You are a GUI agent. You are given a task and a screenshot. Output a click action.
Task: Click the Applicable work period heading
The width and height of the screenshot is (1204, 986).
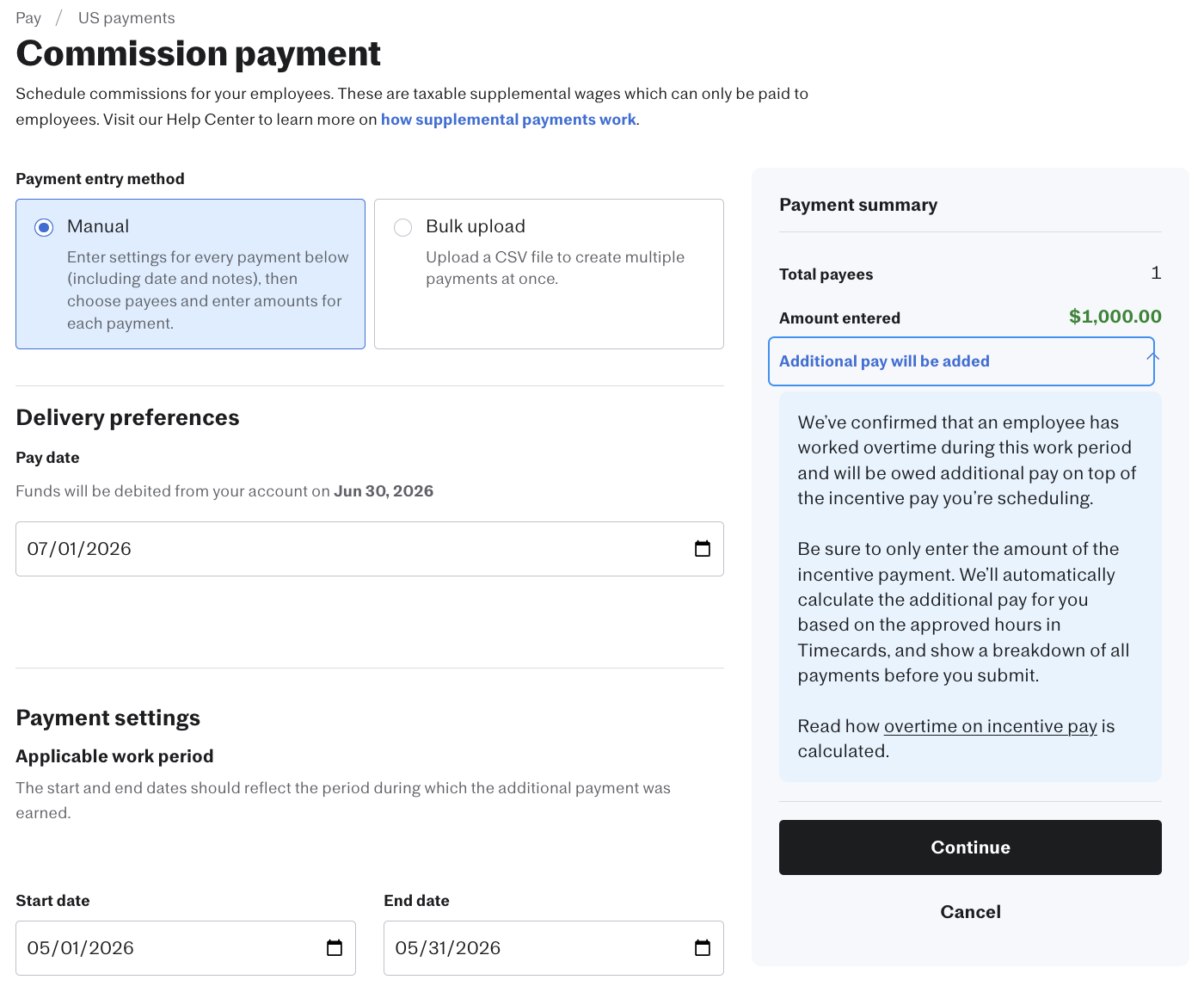pyautogui.click(x=114, y=756)
